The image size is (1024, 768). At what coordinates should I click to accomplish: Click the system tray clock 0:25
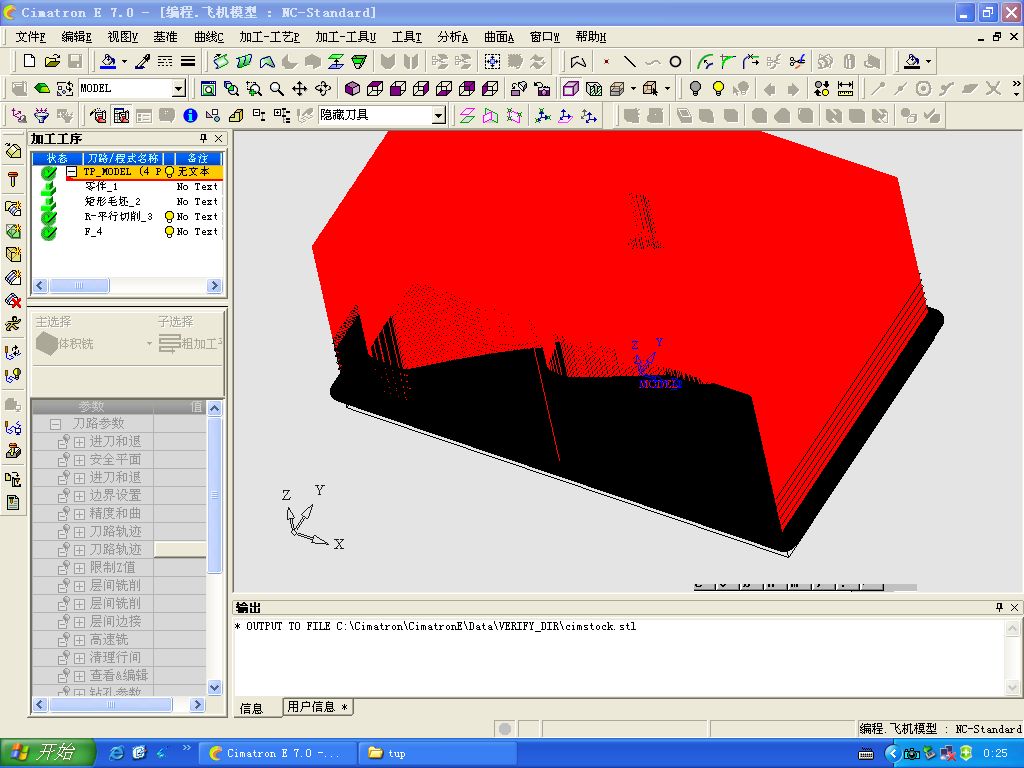[x=995, y=753]
